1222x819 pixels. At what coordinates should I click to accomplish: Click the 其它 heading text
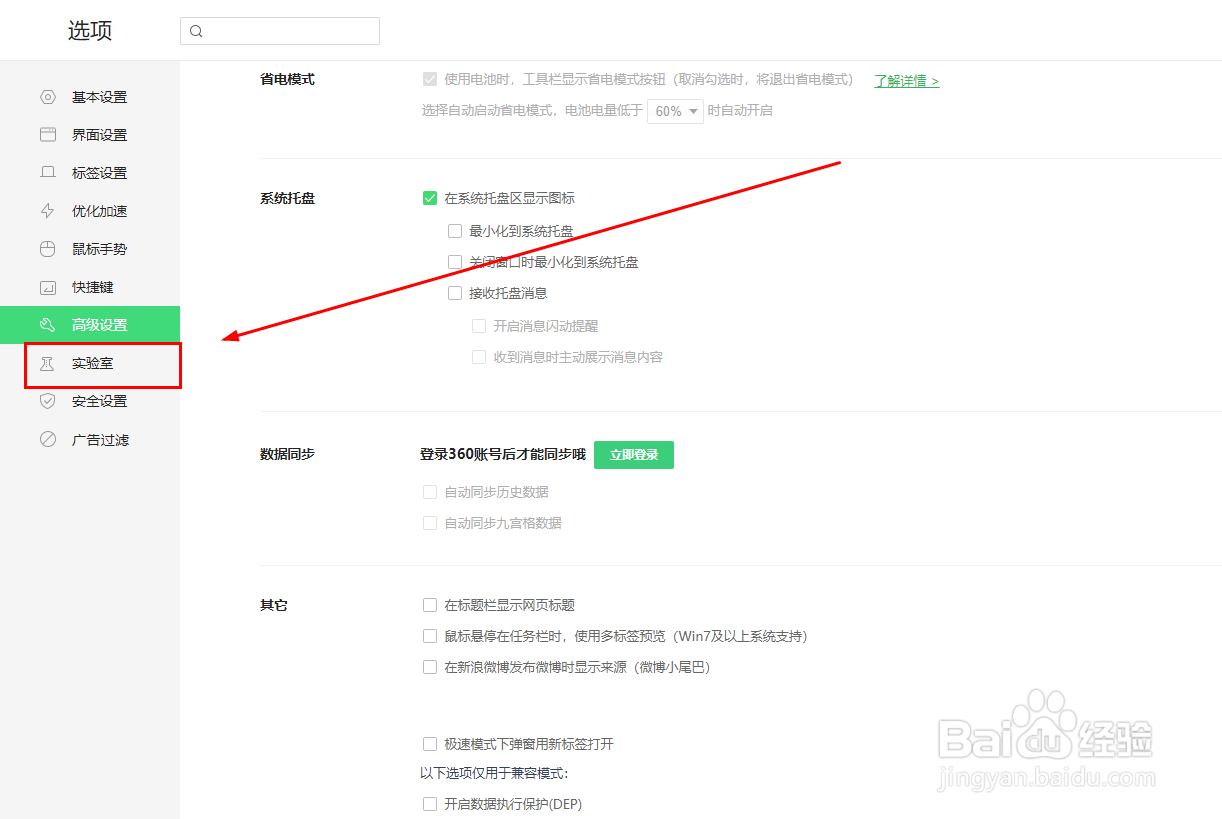point(274,605)
